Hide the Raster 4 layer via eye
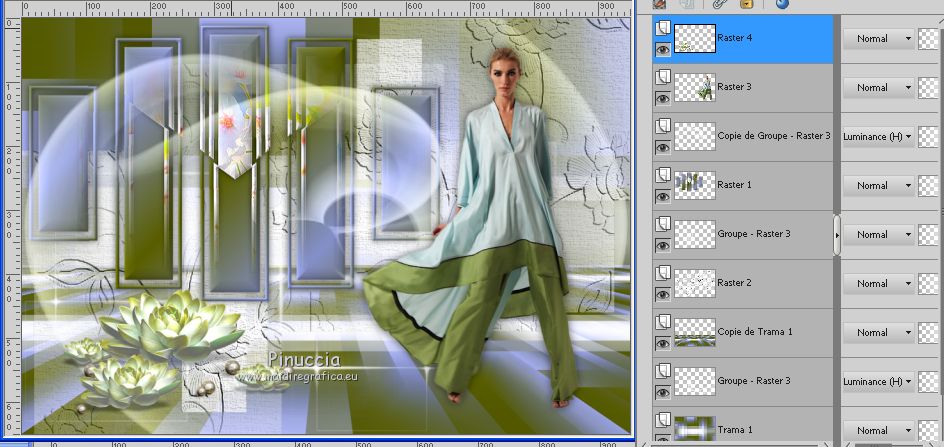944x447 pixels. click(x=663, y=49)
